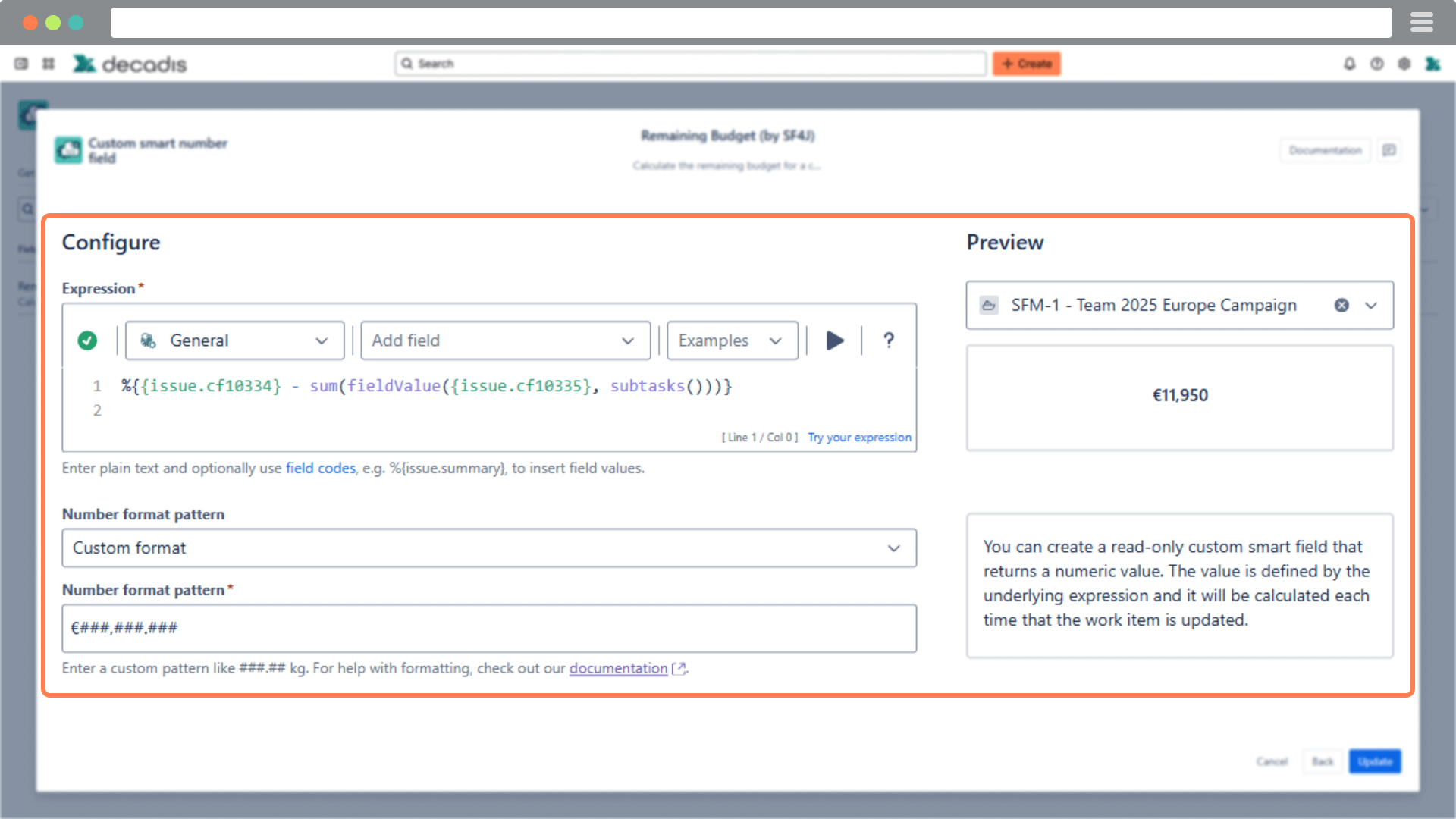Click the help icon in the top bar
This screenshot has height=819, width=1456.
(1377, 64)
